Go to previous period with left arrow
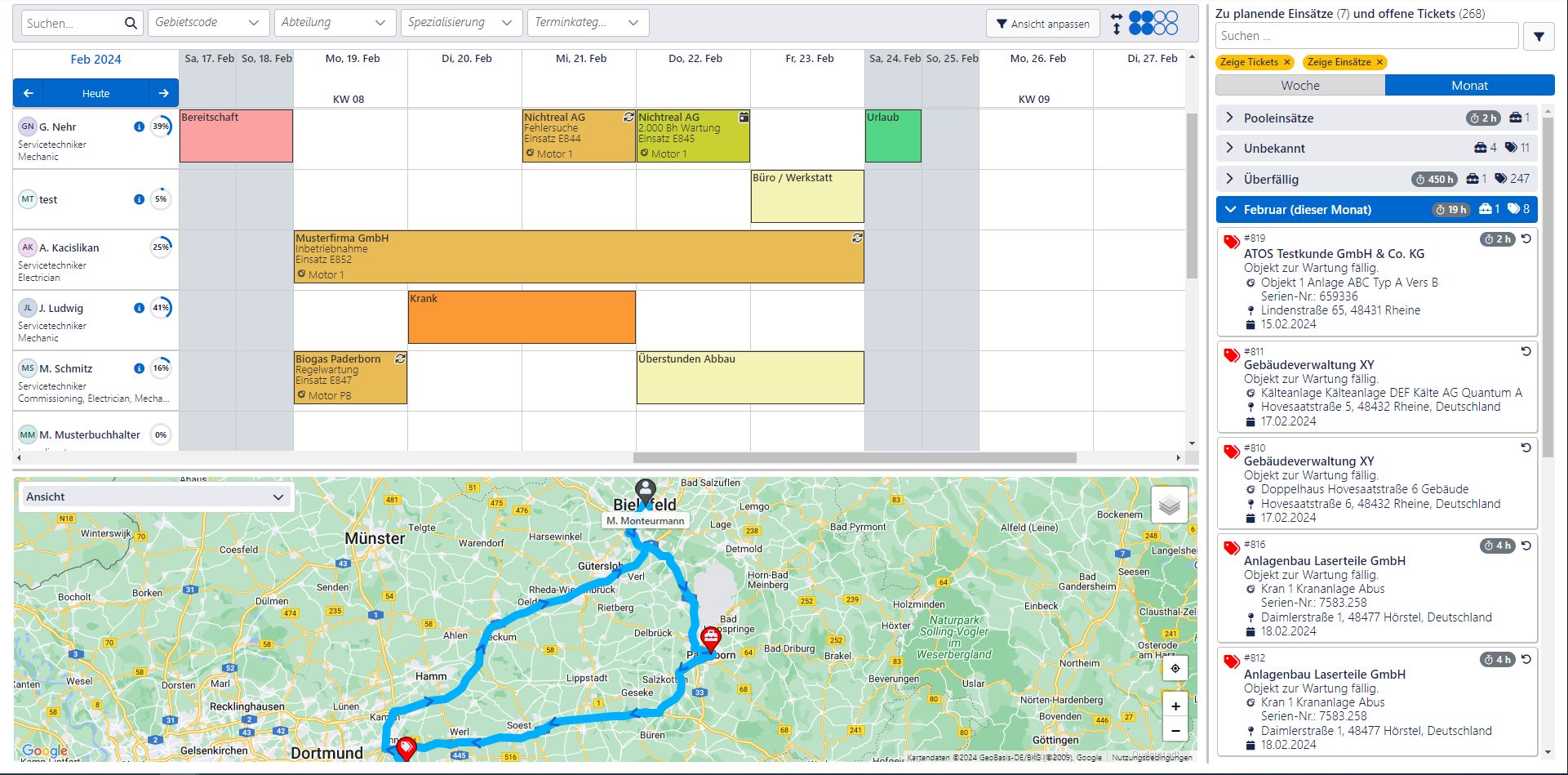This screenshot has height=775, width=1568. pyautogui.click(x=28, y=93)
